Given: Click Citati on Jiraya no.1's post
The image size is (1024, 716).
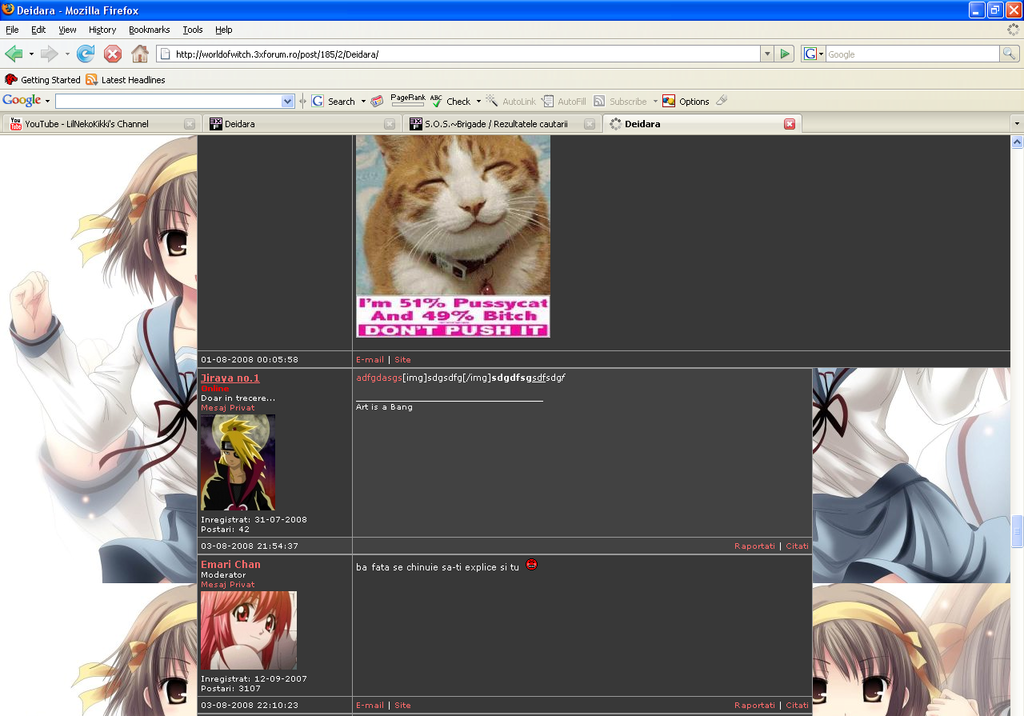Looking at the screenshot, I should point(797,546).
